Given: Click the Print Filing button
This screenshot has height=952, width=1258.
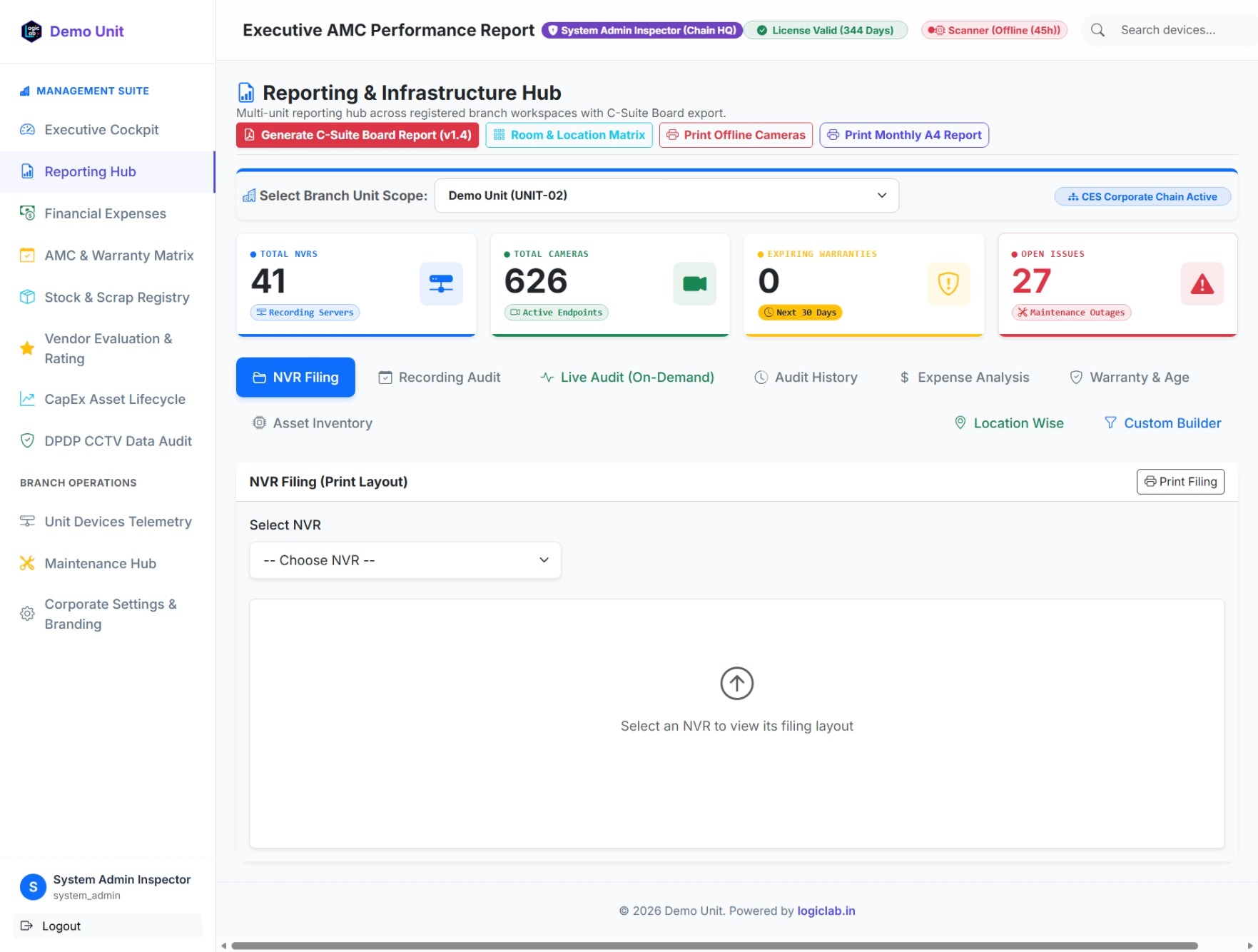Looking at the screenshot, I should click(1181, 482).
